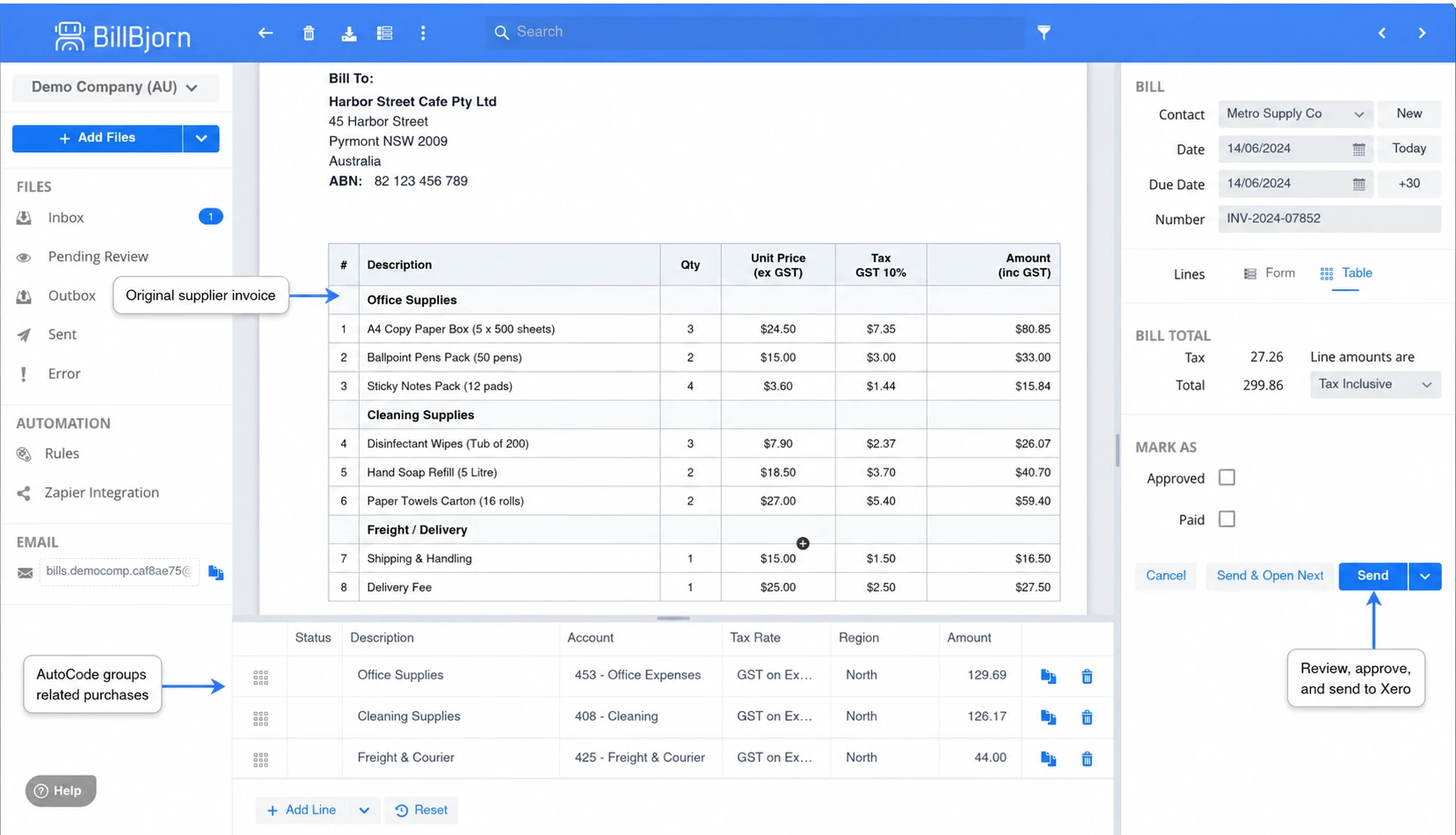Expand the Demo Company (AU) selector
This screenshot has height=835, width=1456.
[x=115, y=87]
